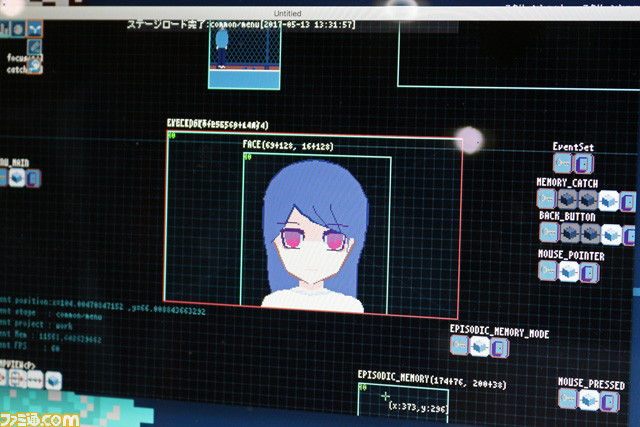The image size is (640, 427).
Task: Select the cube icon under EPISODIC_MEMORY_MODE
Action: (x=480, y=347)
